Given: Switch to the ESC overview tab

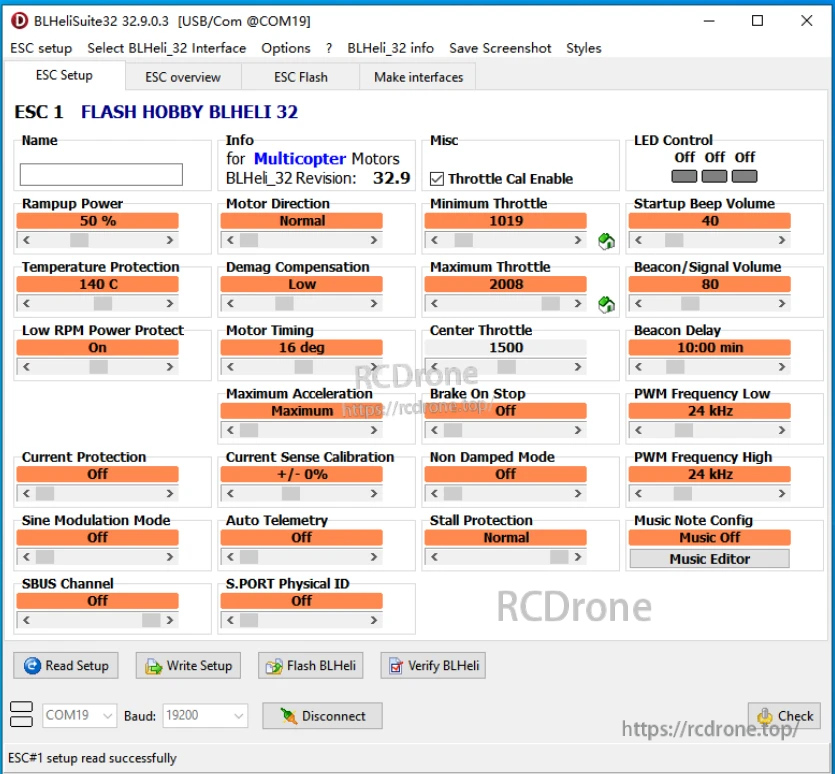Looking at the screenshot, I should 183,77.
